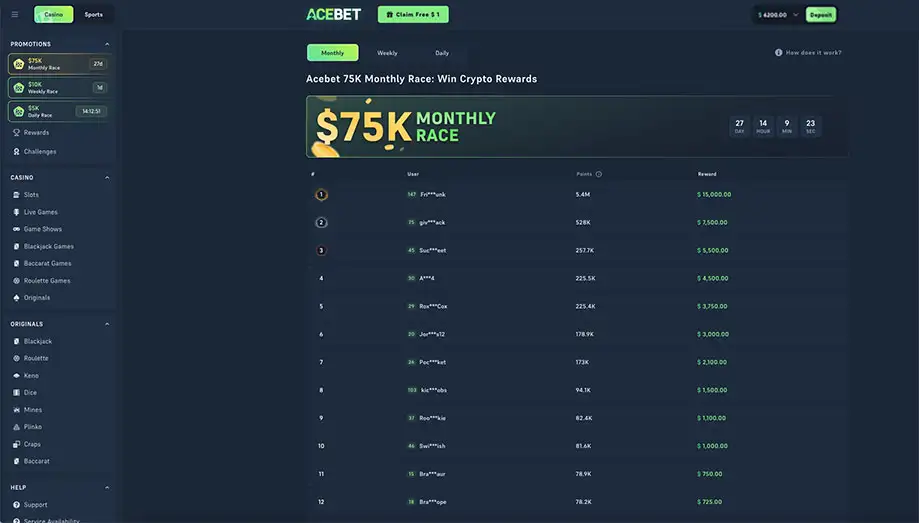919x523 pixels.
Task: Click the $ 3,000.00 reward value
Action: point(713,335)
